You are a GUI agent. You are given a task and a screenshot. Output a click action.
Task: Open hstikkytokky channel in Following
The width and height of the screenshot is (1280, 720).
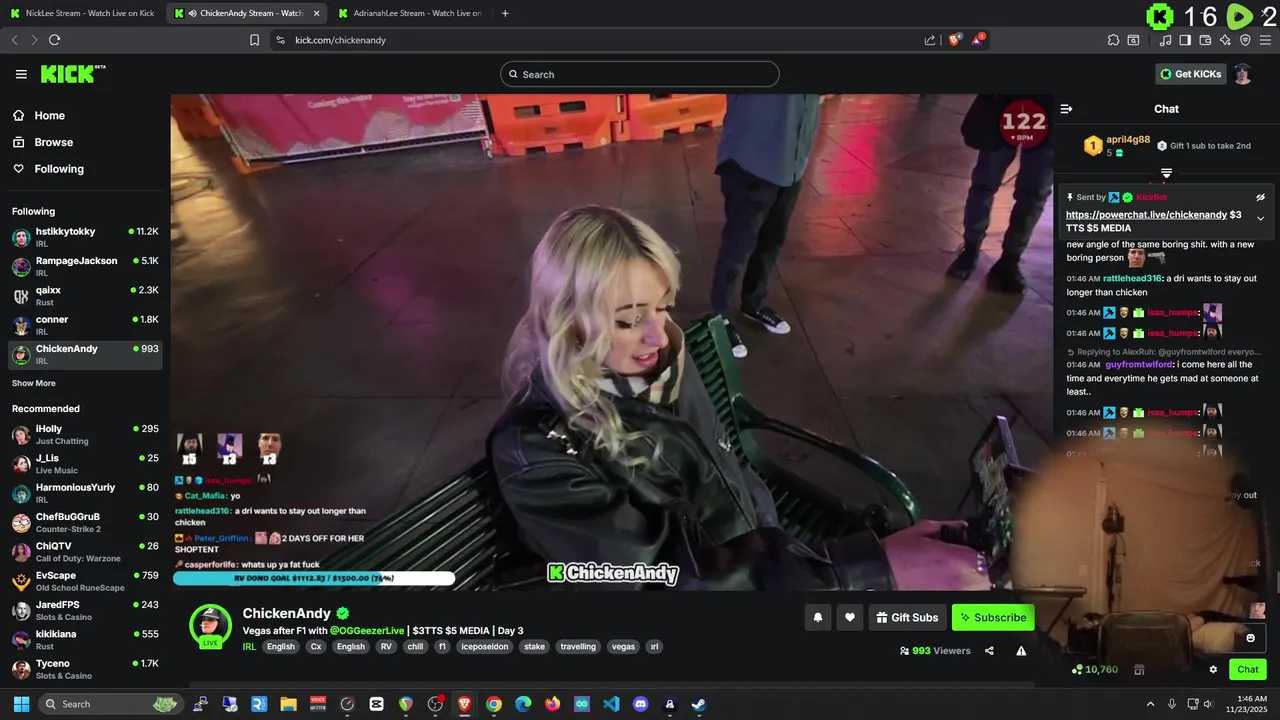[x=85, y=236]
